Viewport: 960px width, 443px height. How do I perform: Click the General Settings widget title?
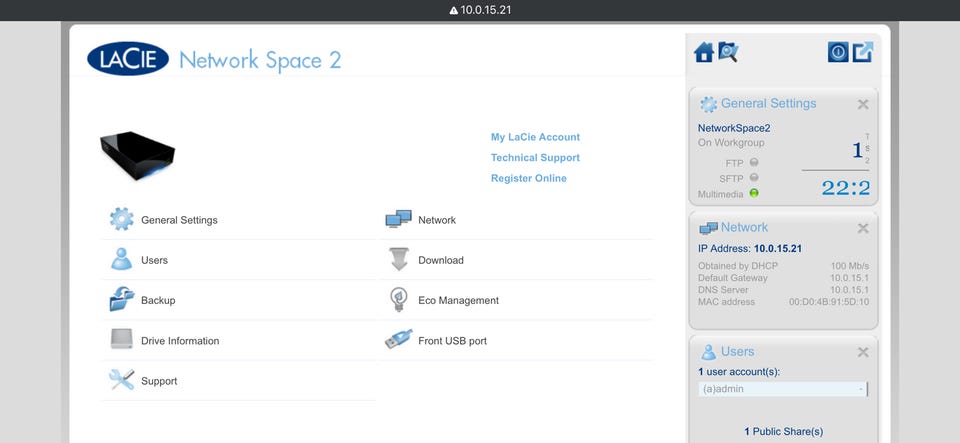768,103
